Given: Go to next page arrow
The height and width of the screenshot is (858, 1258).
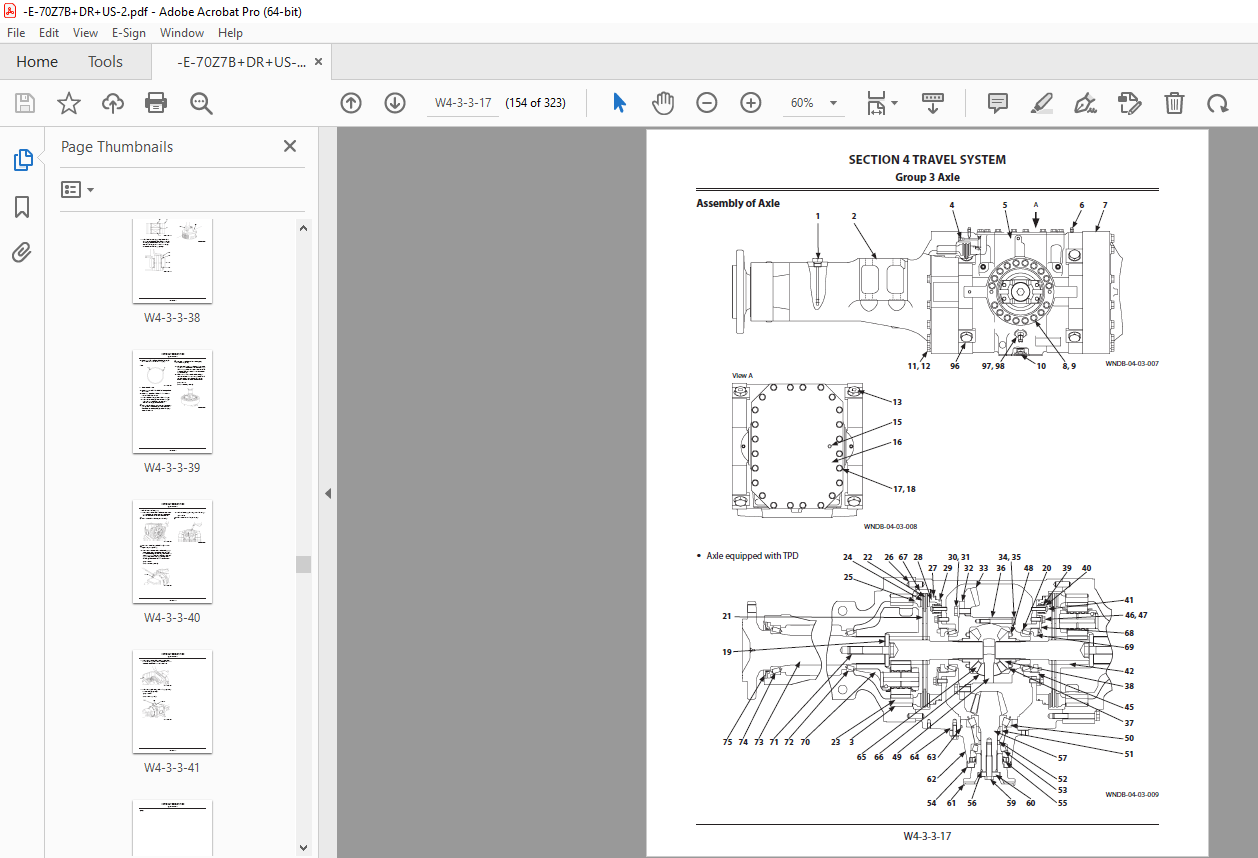Looking at the screenshot, I should coord(395,103).
